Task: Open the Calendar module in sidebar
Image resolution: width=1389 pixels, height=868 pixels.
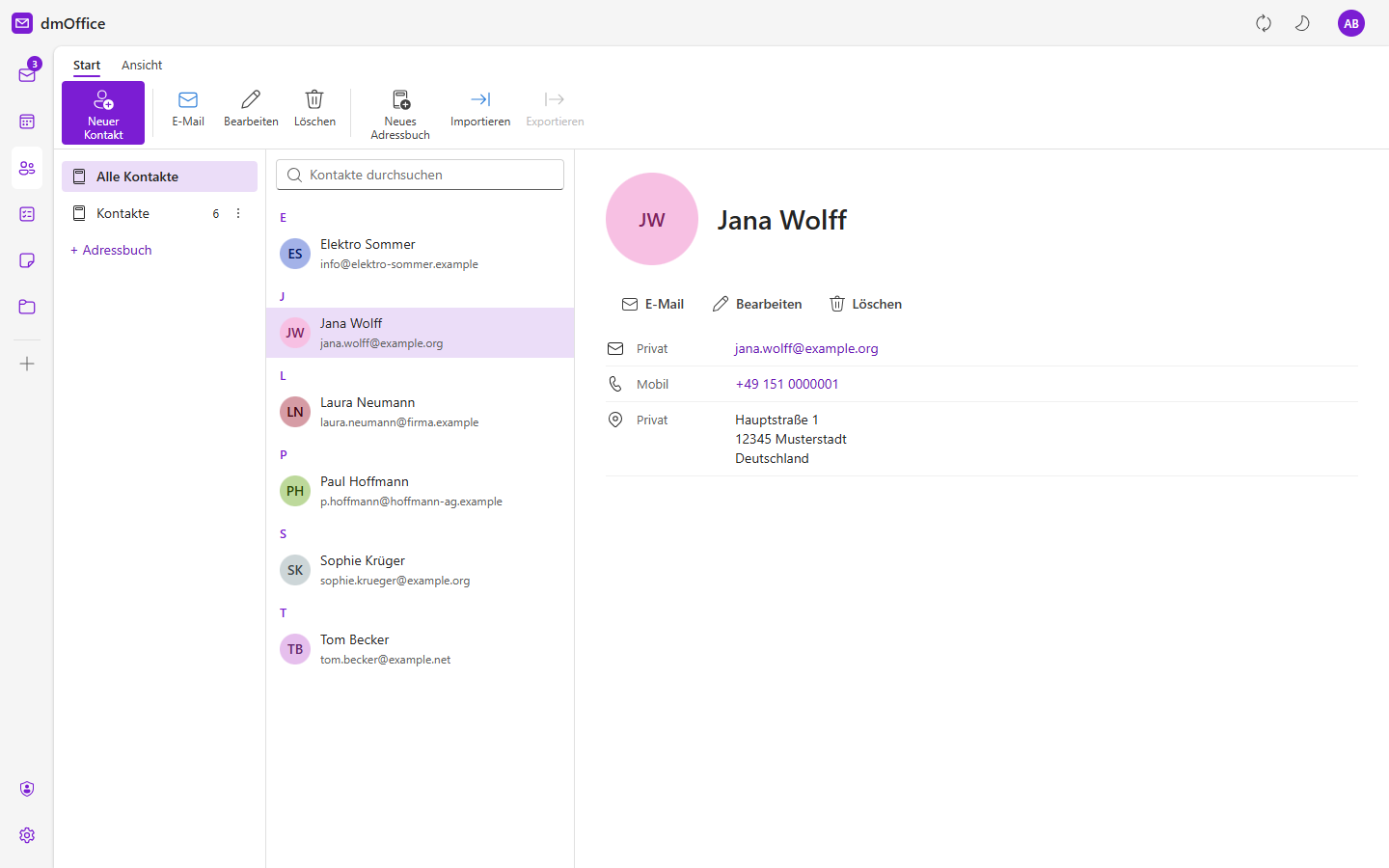Action: point(27,122)
